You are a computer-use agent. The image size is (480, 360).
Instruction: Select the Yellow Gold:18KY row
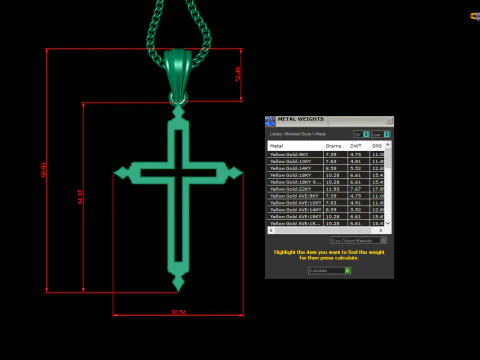[x=326, y=175]
